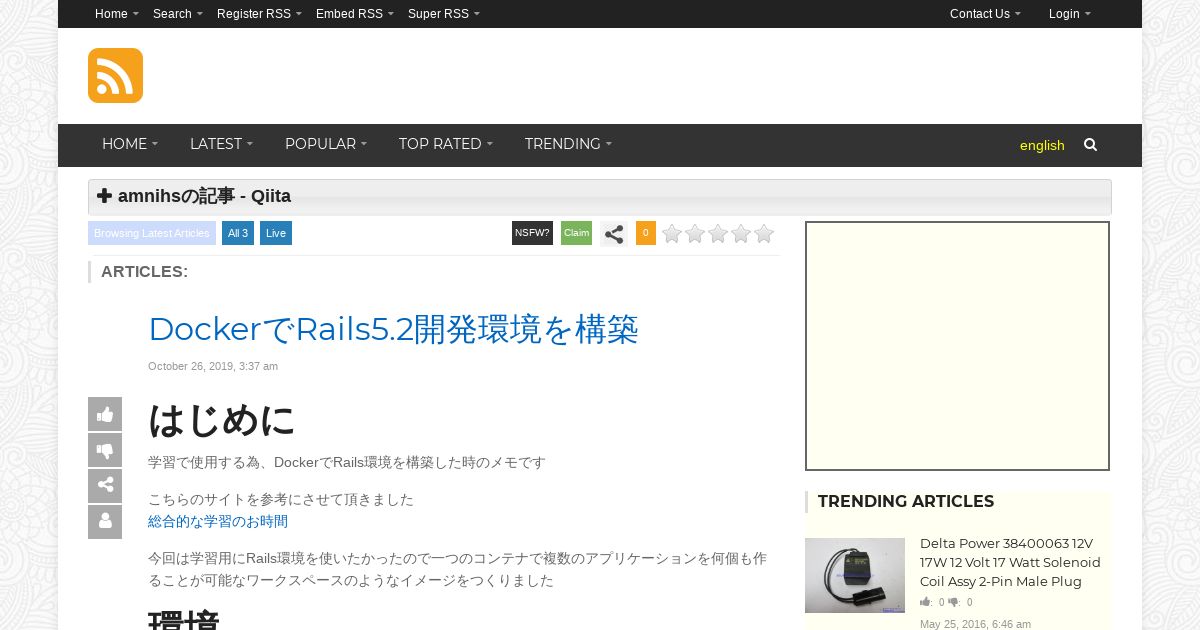
Task: Rate the feed five stars
Action: click(764, 234)
